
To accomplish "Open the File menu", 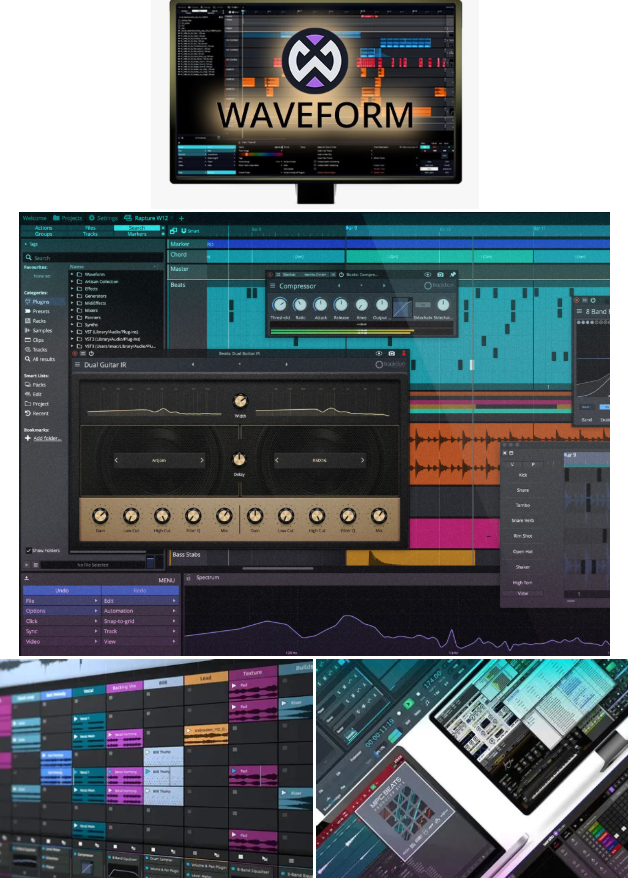I will (x=62, y=601).
